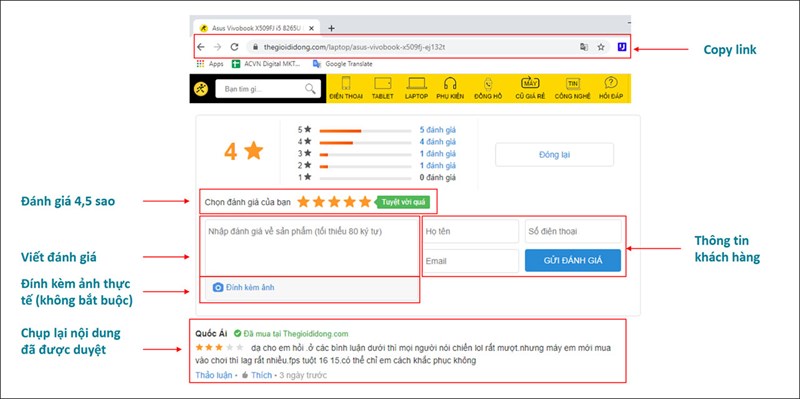
Task: Click the browser back arrow
Action: [x=201, y=47]
